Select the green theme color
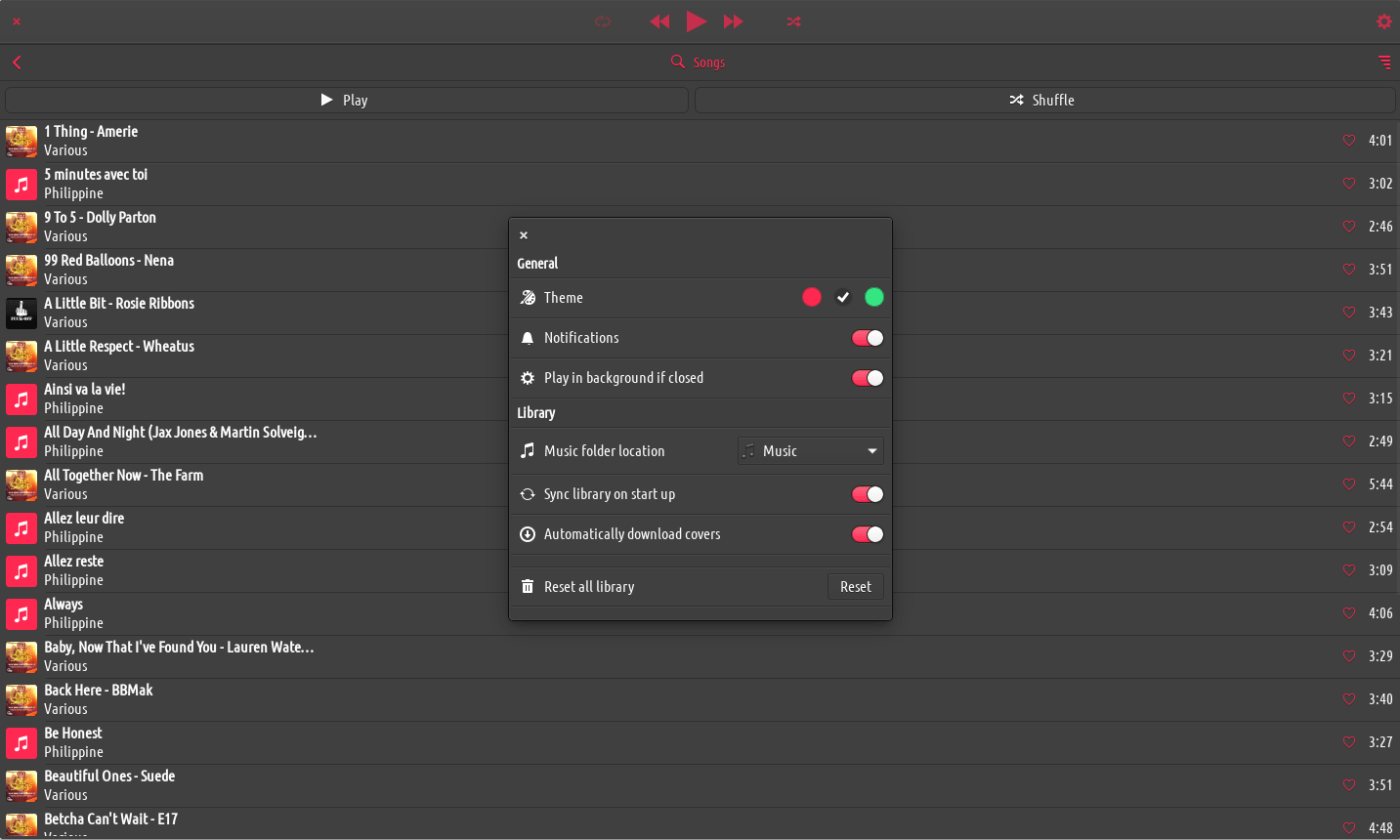1400x840 pixels. [874, 297]
